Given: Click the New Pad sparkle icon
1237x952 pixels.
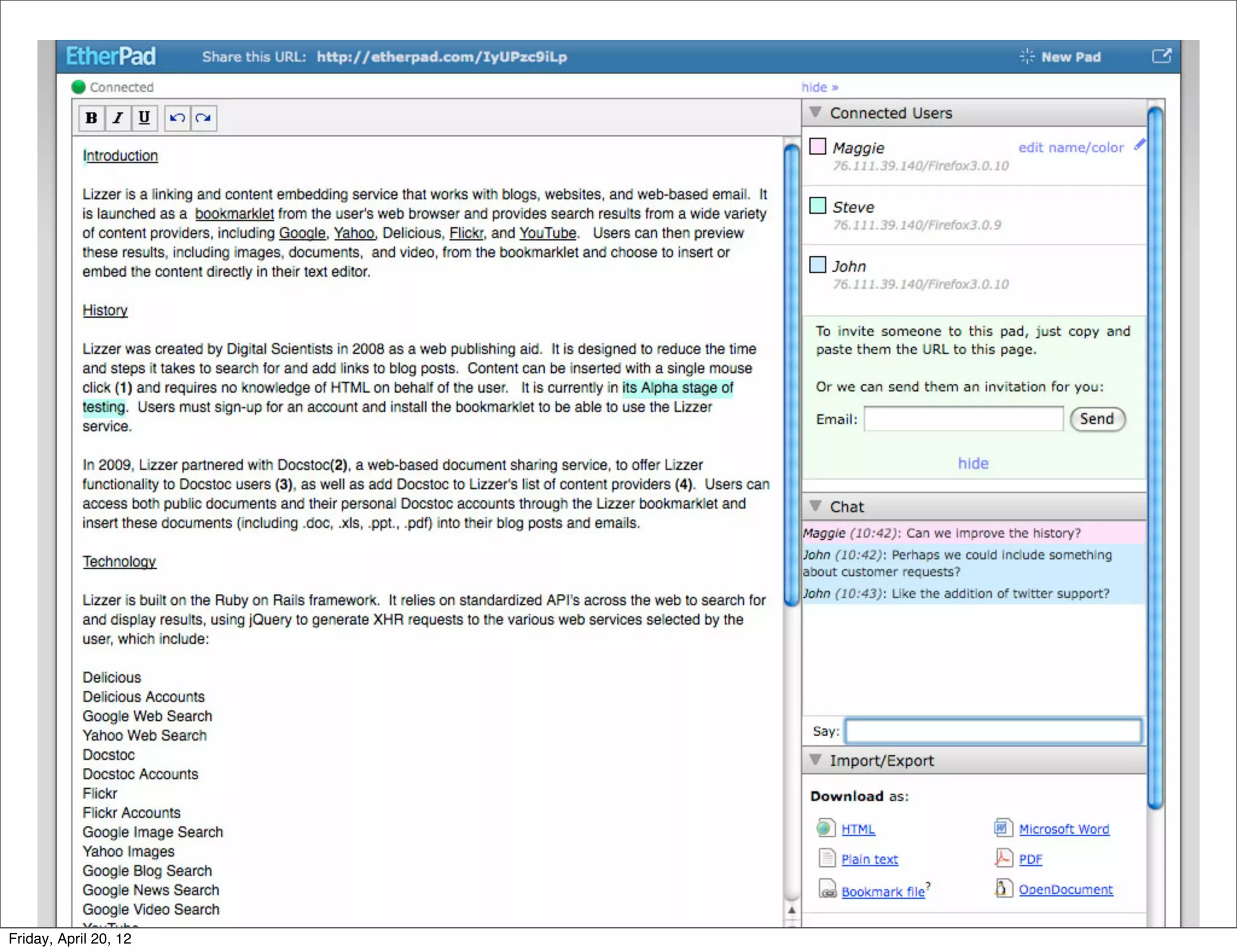Looking at the screenshot, I should 1026,56.
